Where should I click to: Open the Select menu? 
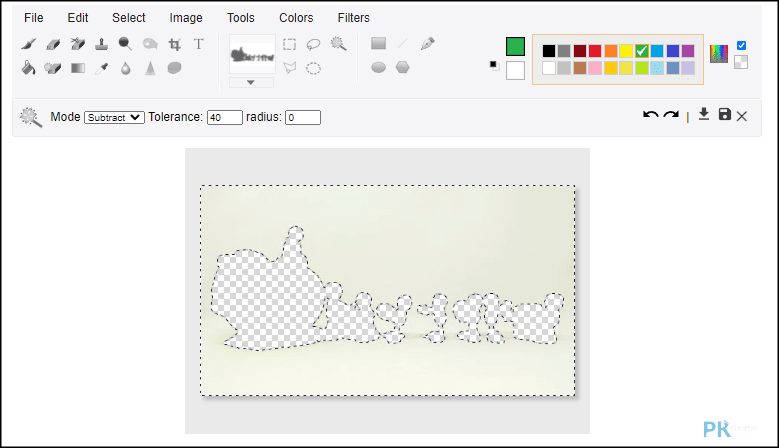click(129, 18)
